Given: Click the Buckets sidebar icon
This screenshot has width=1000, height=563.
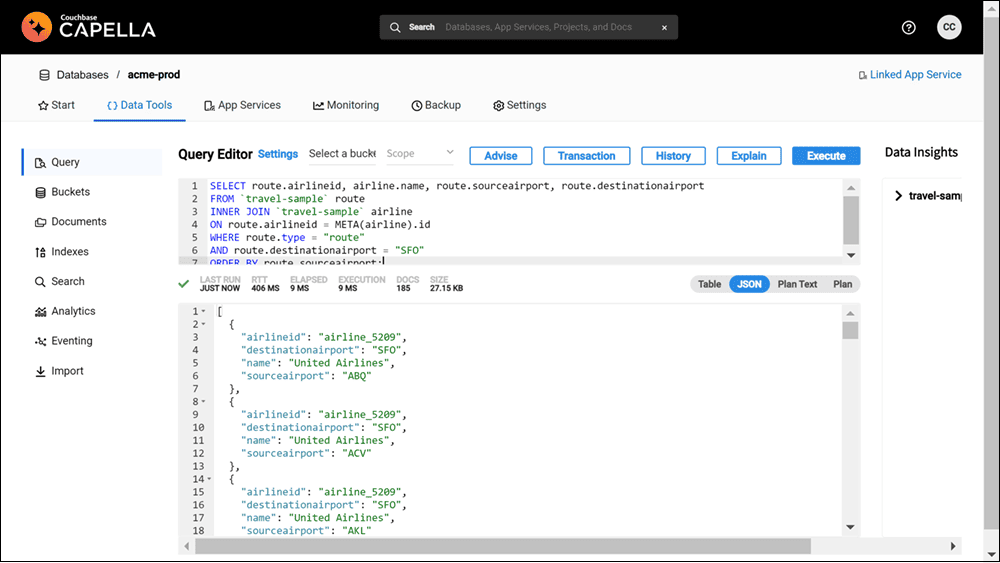Looking at the screenshot, I should click(x=40, y=193).
